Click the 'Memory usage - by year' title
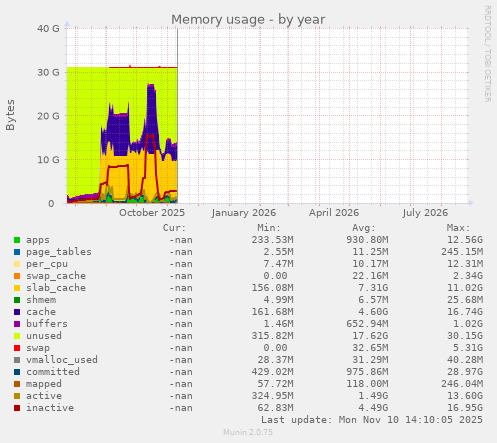 click(x=248, y=20)
